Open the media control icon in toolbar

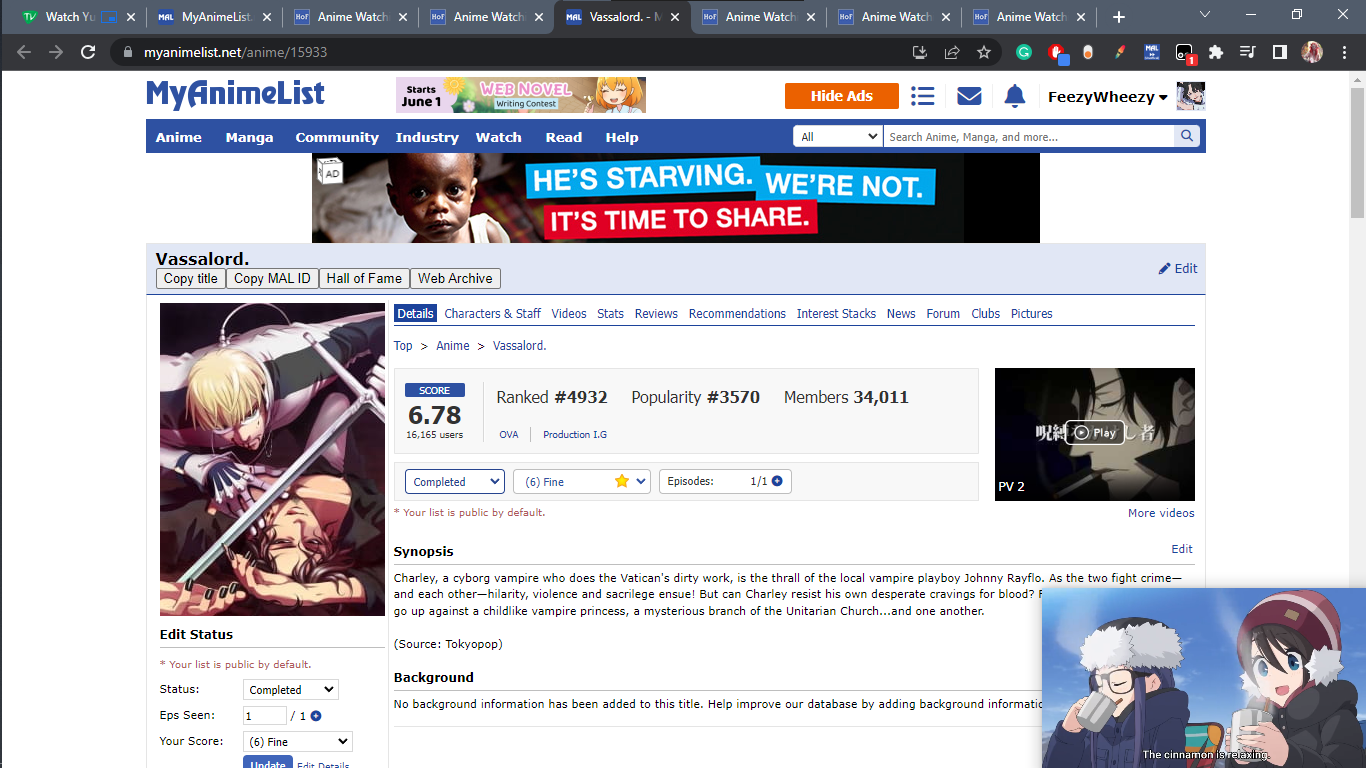pos(1247,52)
